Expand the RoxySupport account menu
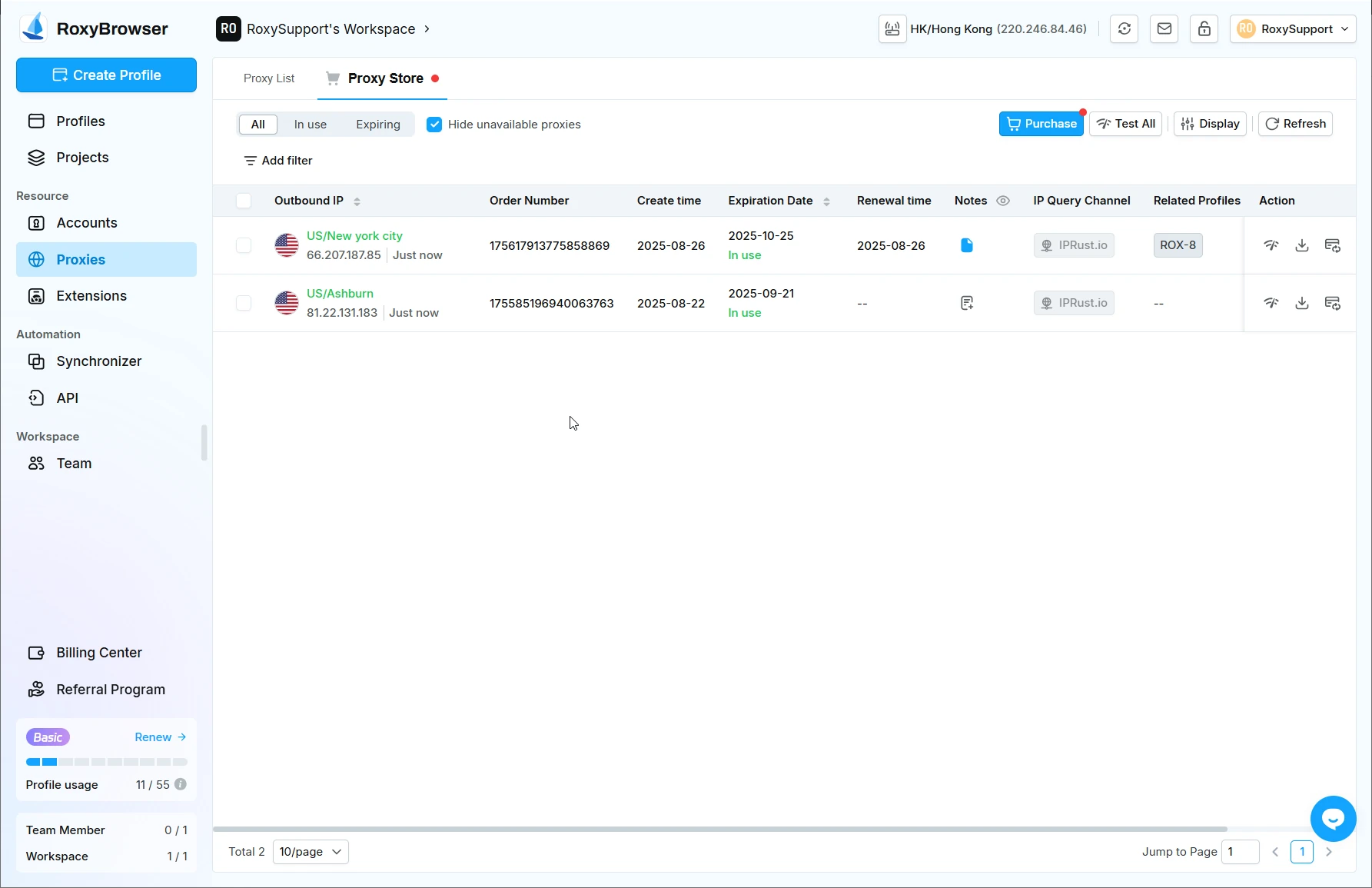This screenshot has width=1372, height=888. pos(1293,29)
